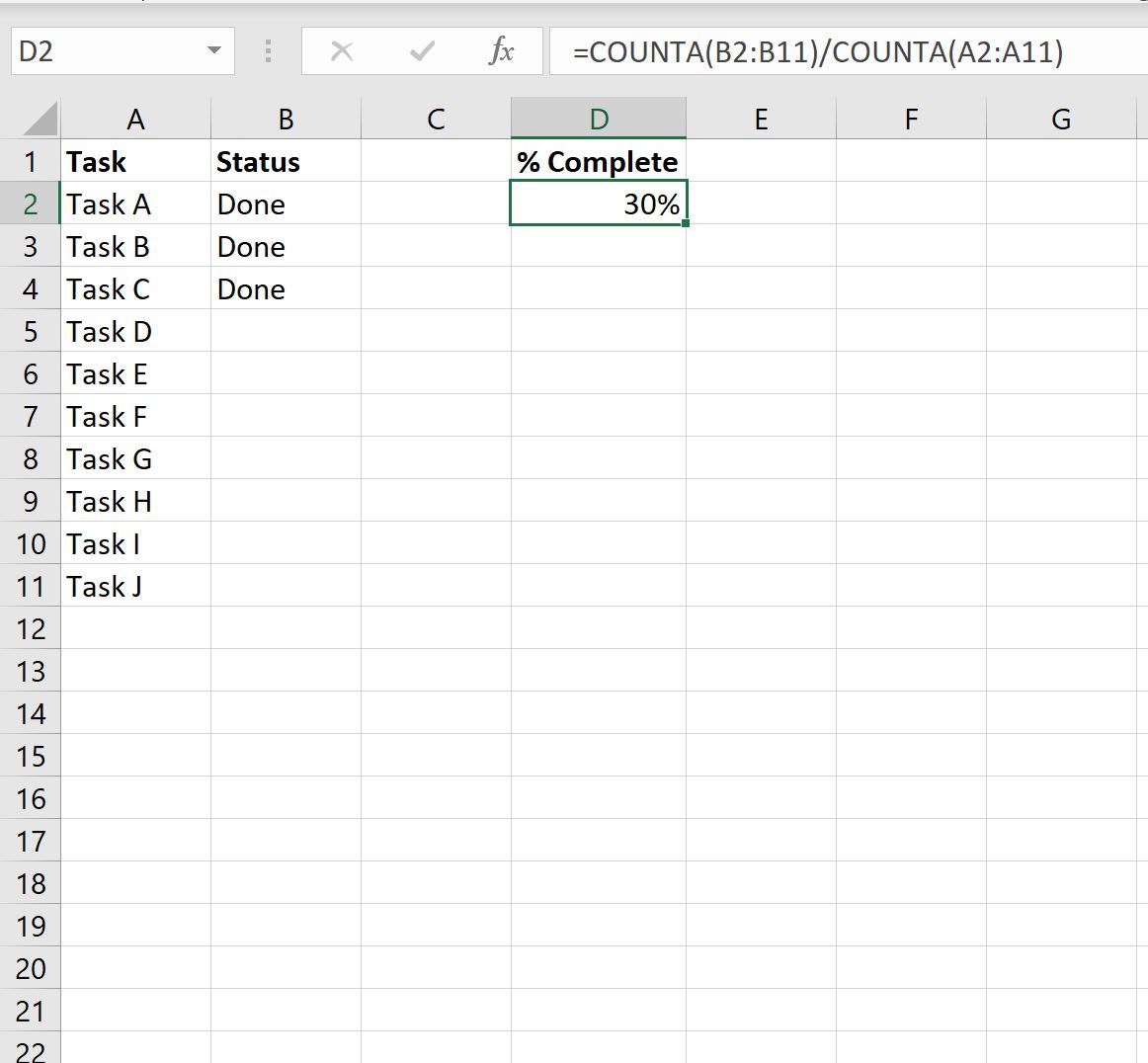Select column D header
1148x1063 pixels.
coord(598,118)
